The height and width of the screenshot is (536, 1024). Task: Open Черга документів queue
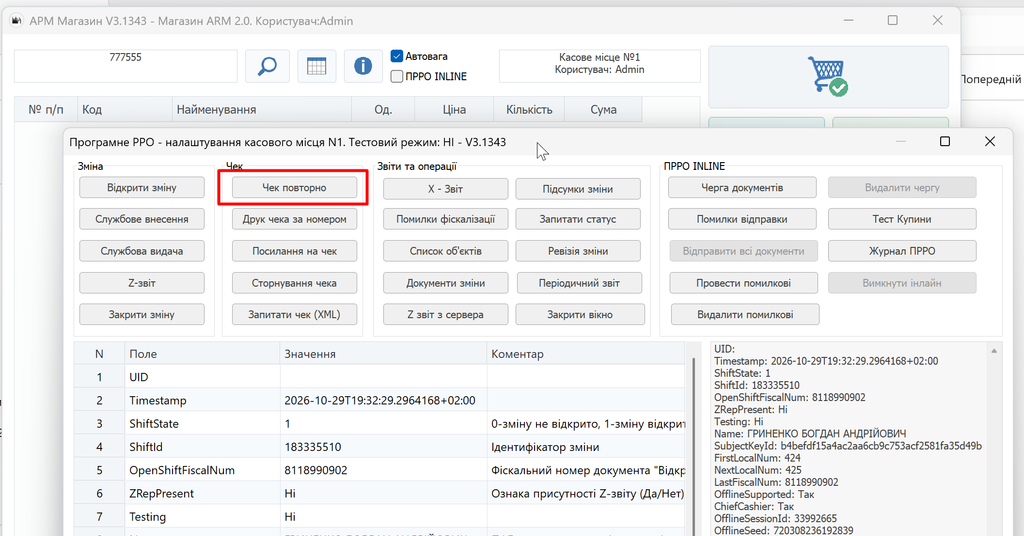[x=742, y=188]
